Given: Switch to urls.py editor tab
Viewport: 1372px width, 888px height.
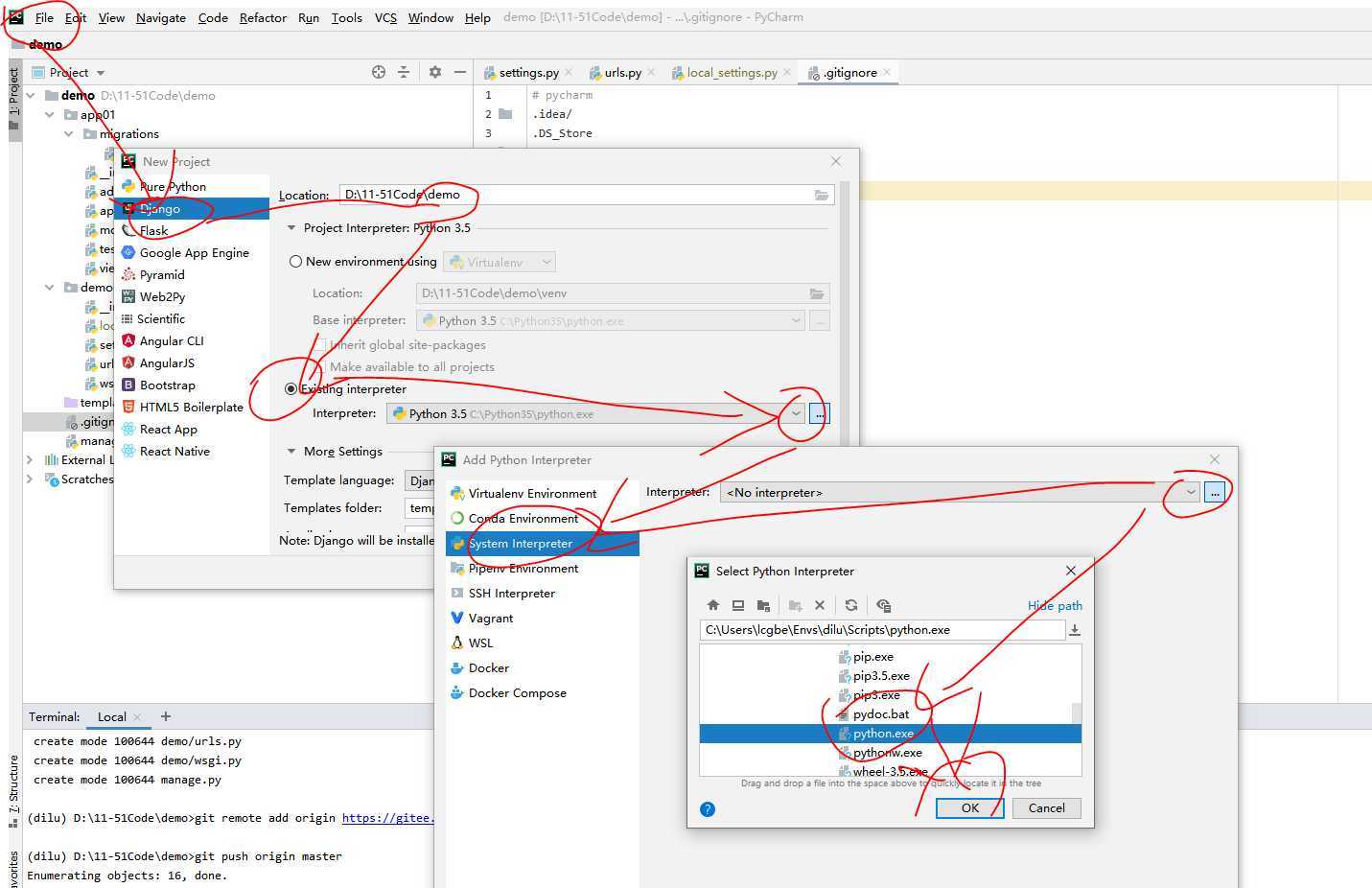Looking at the screenshot, I should coord(622,72).
